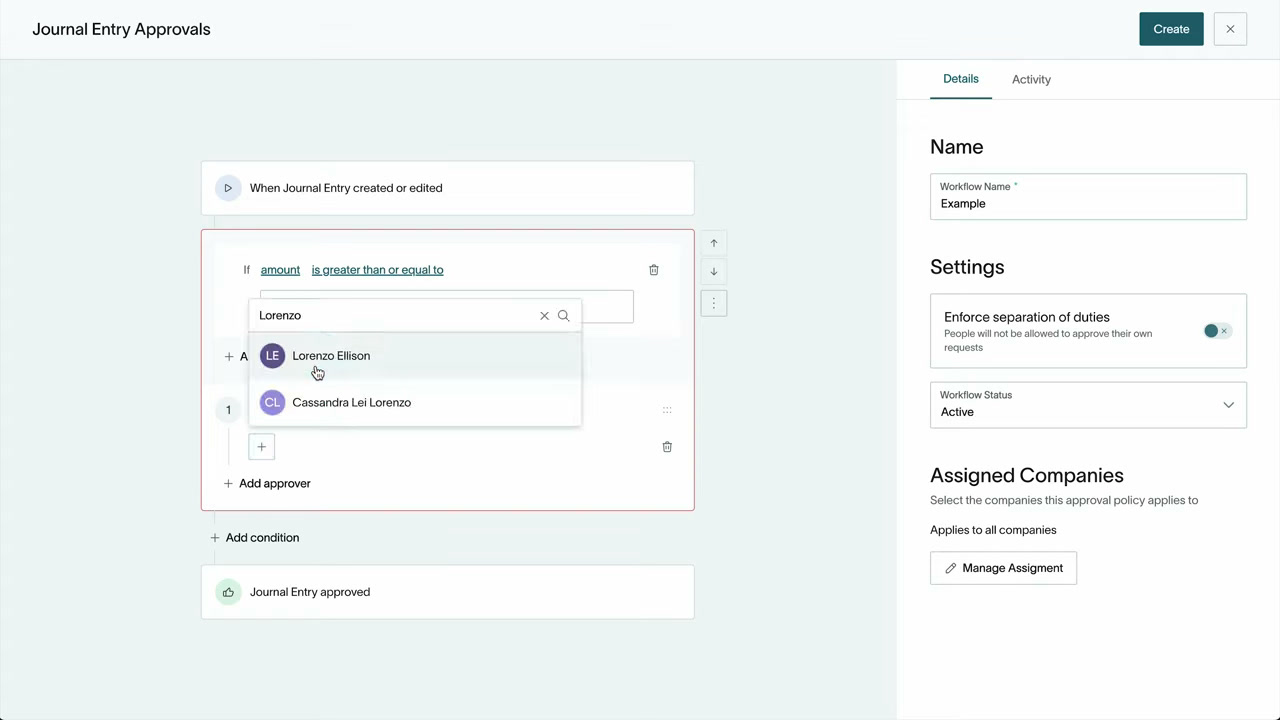1280x720 pixels.
Task: Click the 'Journal Entry approved' end step
Action: pyautogui.click(x=447, y=592)
